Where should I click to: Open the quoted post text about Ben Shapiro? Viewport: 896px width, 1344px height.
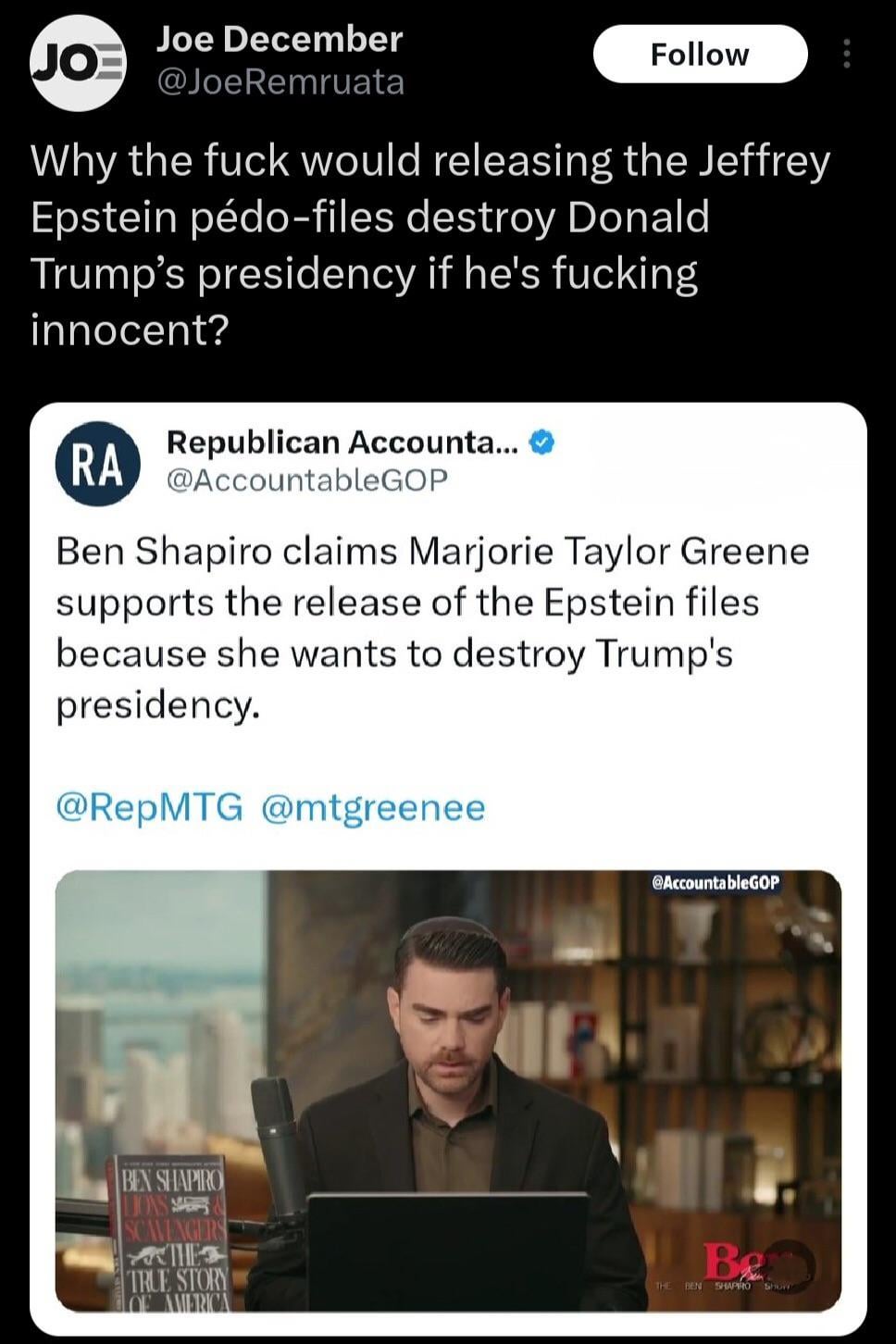click(x=432, y=628)
